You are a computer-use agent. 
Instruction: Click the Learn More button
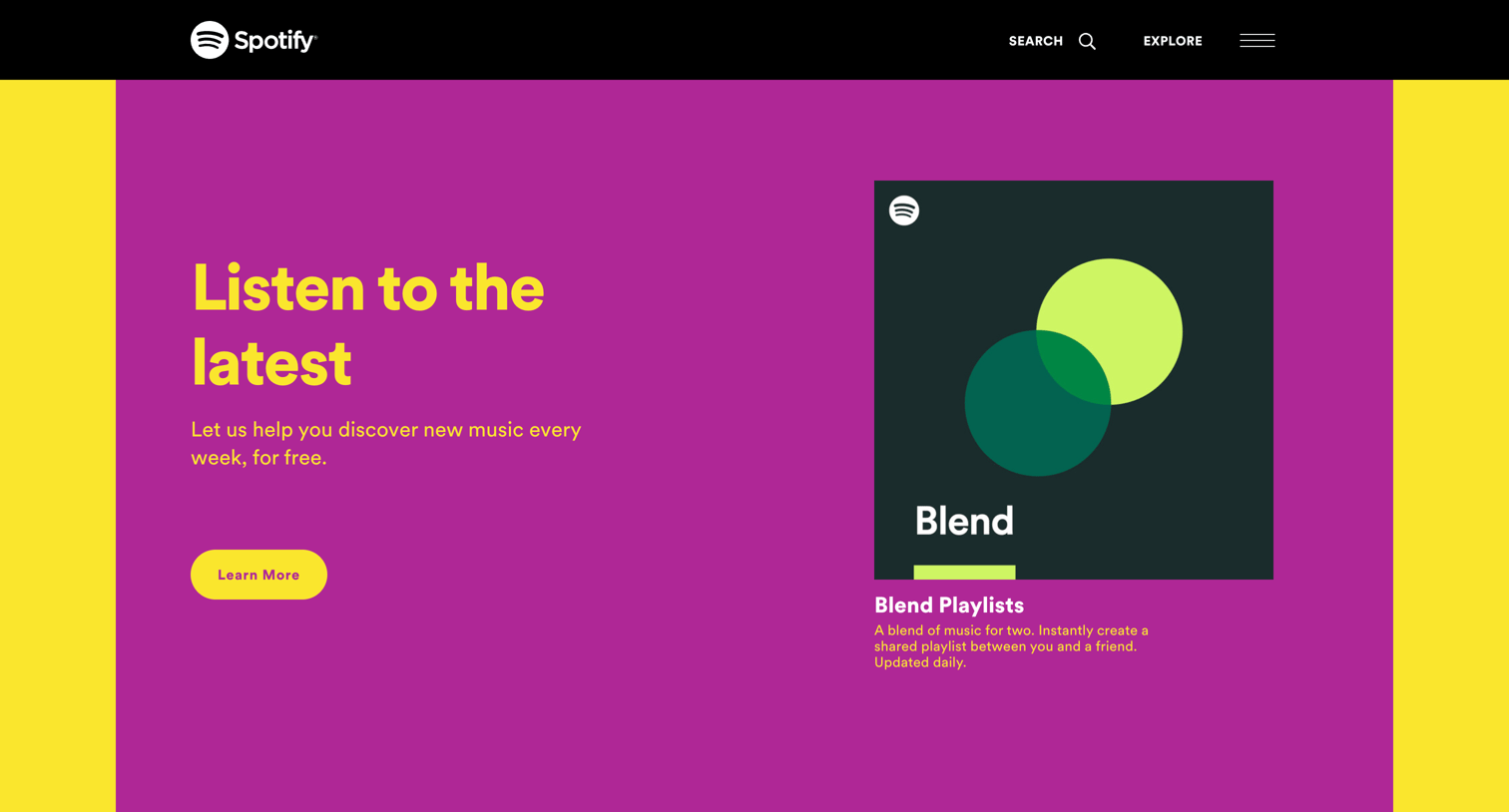258,575
